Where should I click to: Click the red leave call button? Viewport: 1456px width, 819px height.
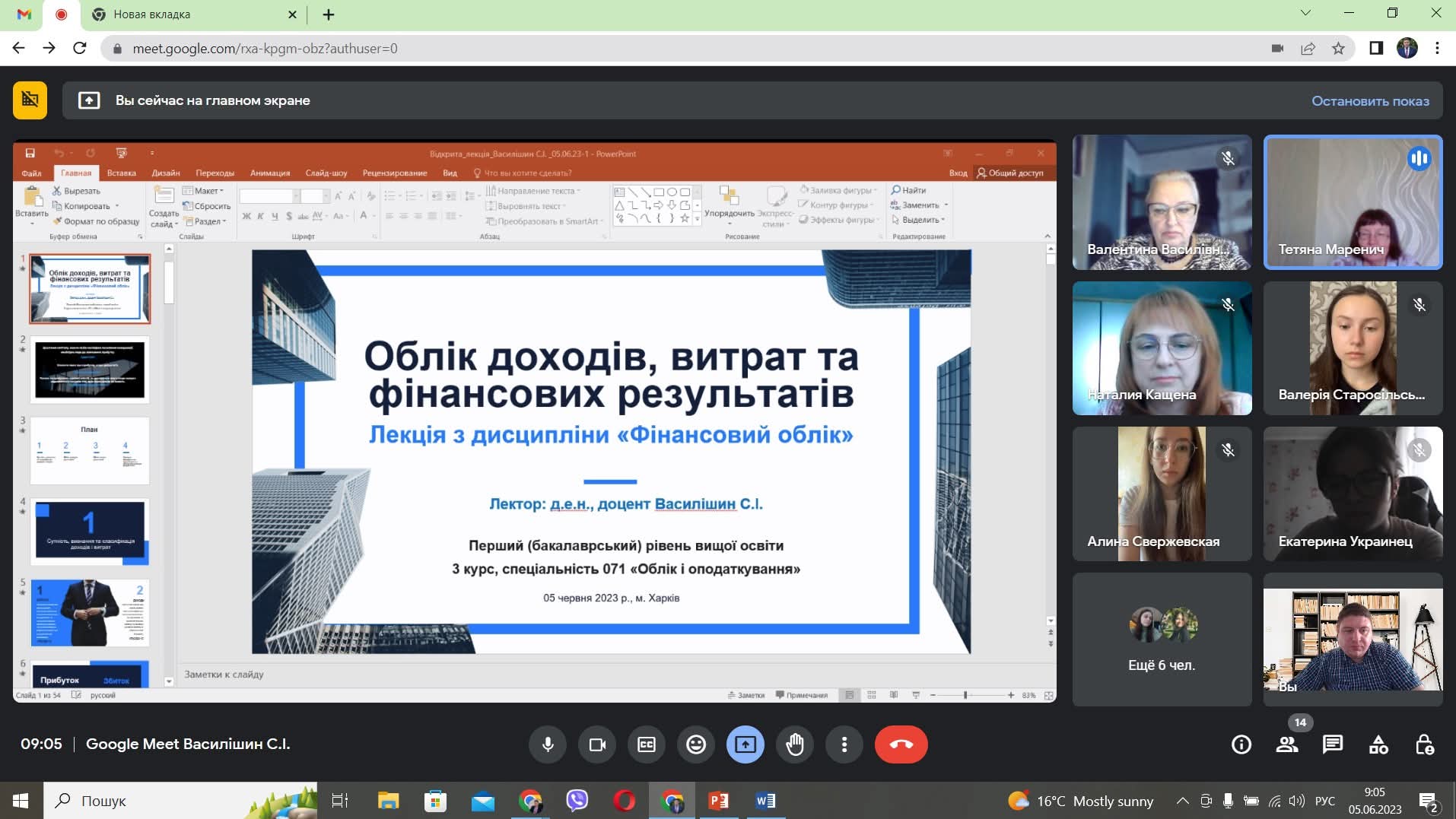pyautogui.click(x=901, y=744)
